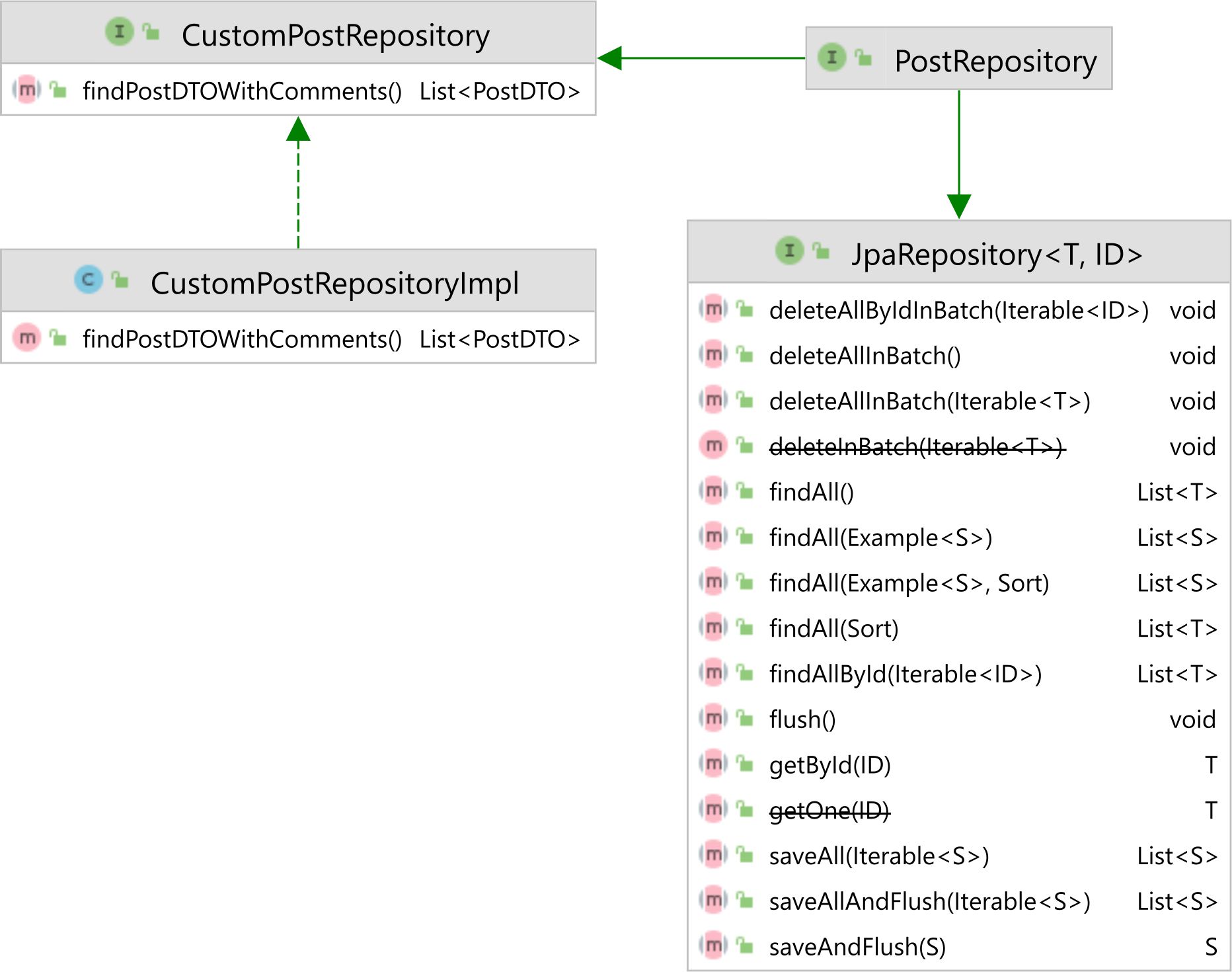Image resolution: width=1232 pixels, height=972 pixels.
Task: Click the class icon beside CustomPostRepositoryImpl
Action: point(89,280)
